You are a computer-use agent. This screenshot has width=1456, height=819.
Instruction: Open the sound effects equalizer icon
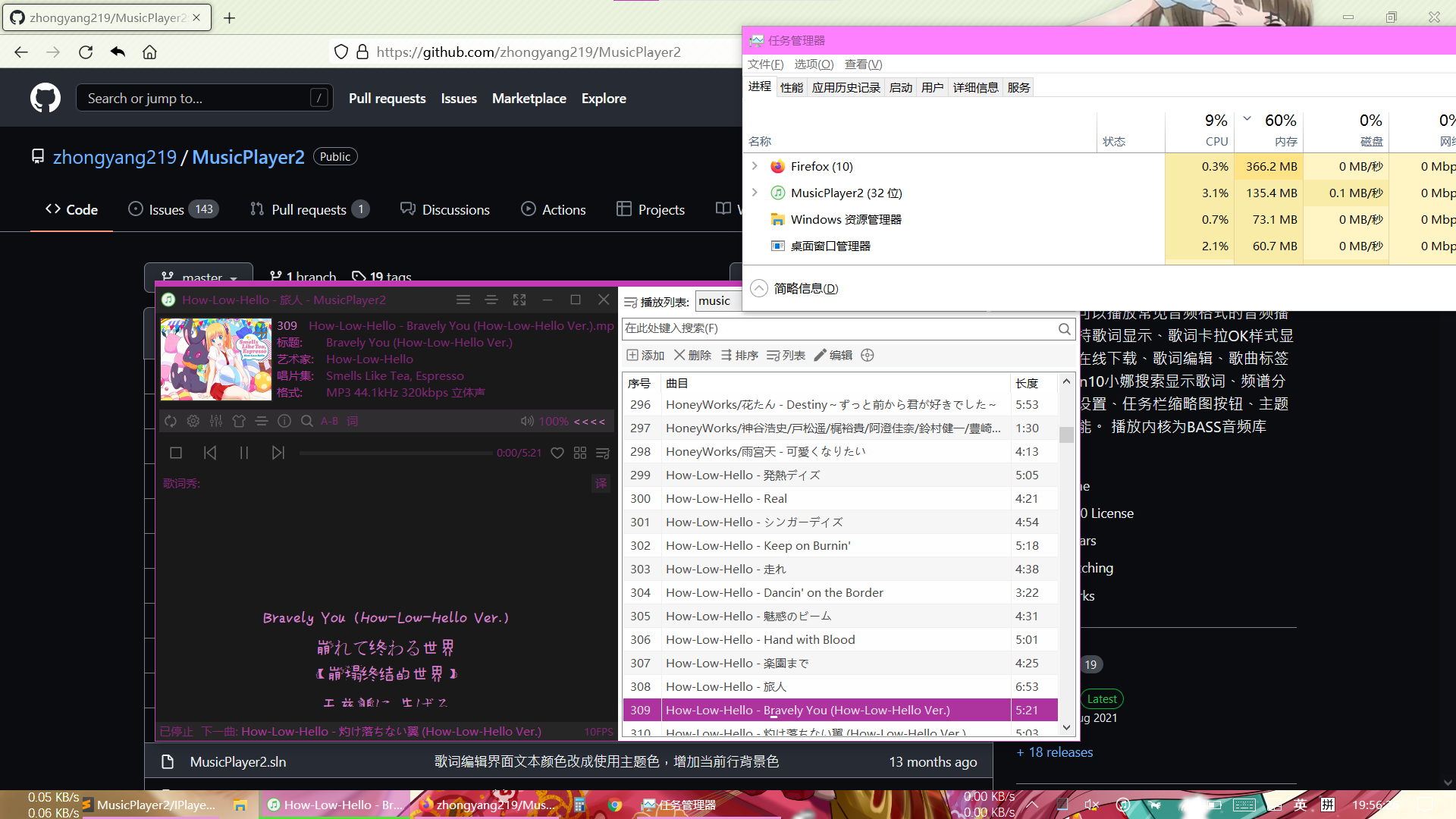pyautogui.click(x=216, y=420)
